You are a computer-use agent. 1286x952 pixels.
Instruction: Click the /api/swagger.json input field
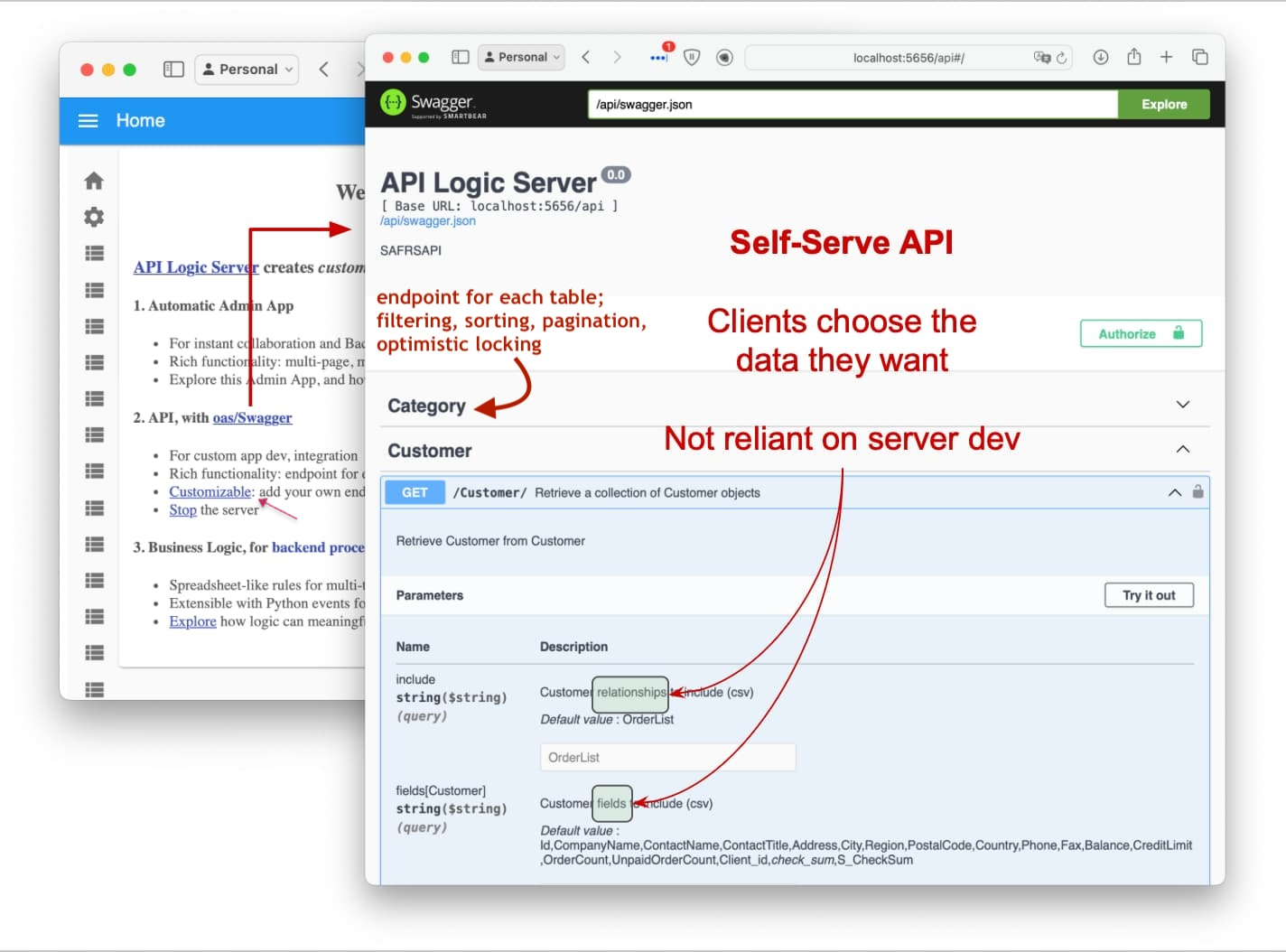(853, 105)
